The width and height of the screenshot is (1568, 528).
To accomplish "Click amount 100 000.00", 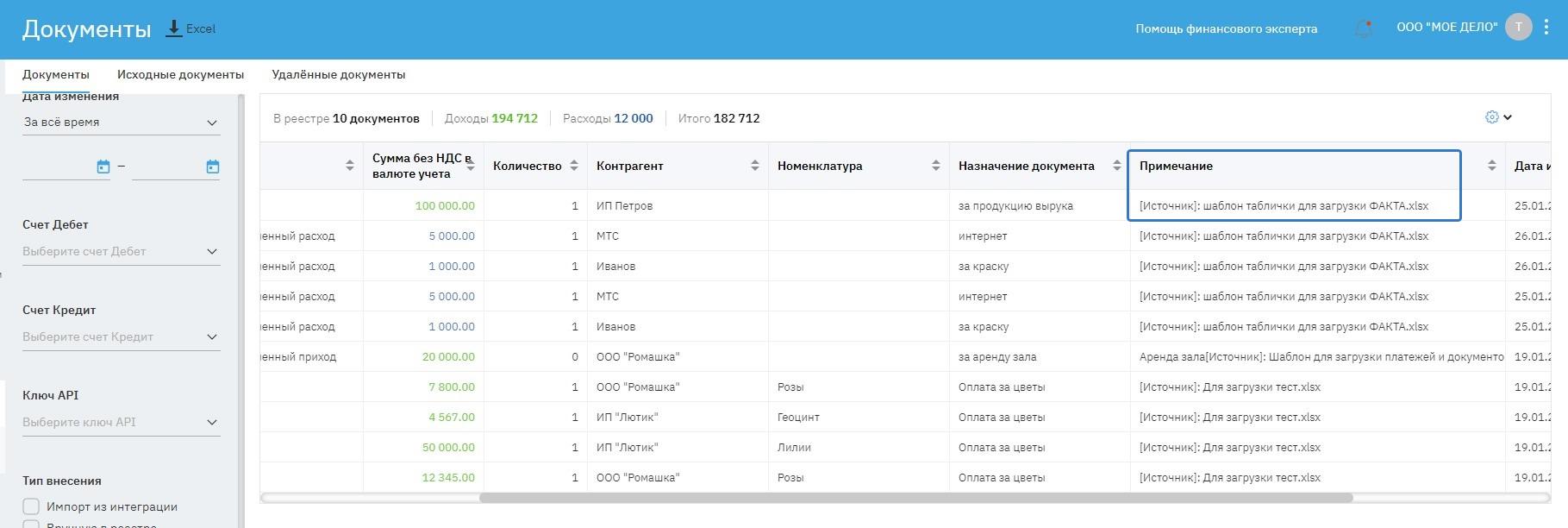I will pos(445,205).
